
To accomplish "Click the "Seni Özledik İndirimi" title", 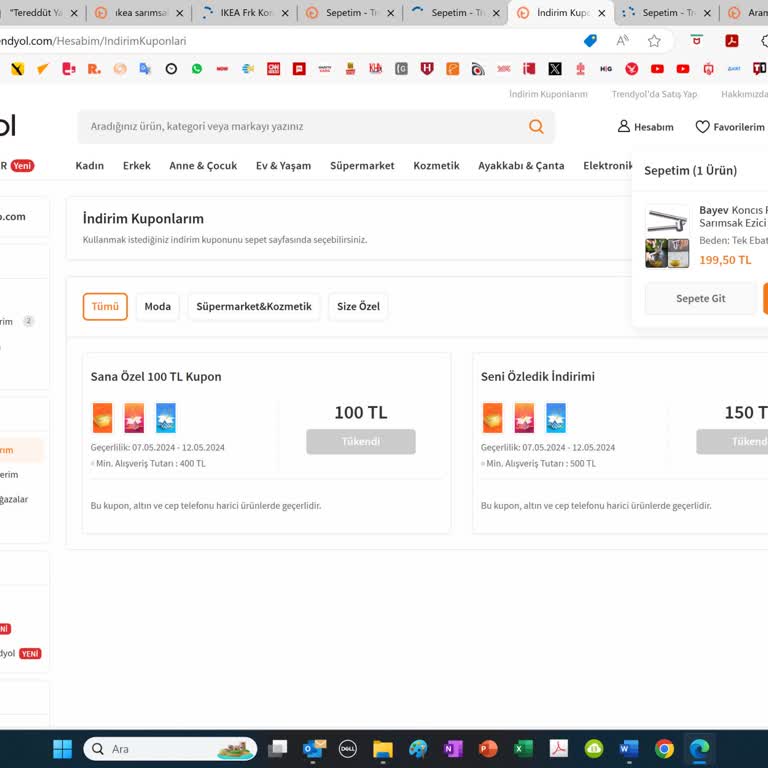I will coord(538,377).
